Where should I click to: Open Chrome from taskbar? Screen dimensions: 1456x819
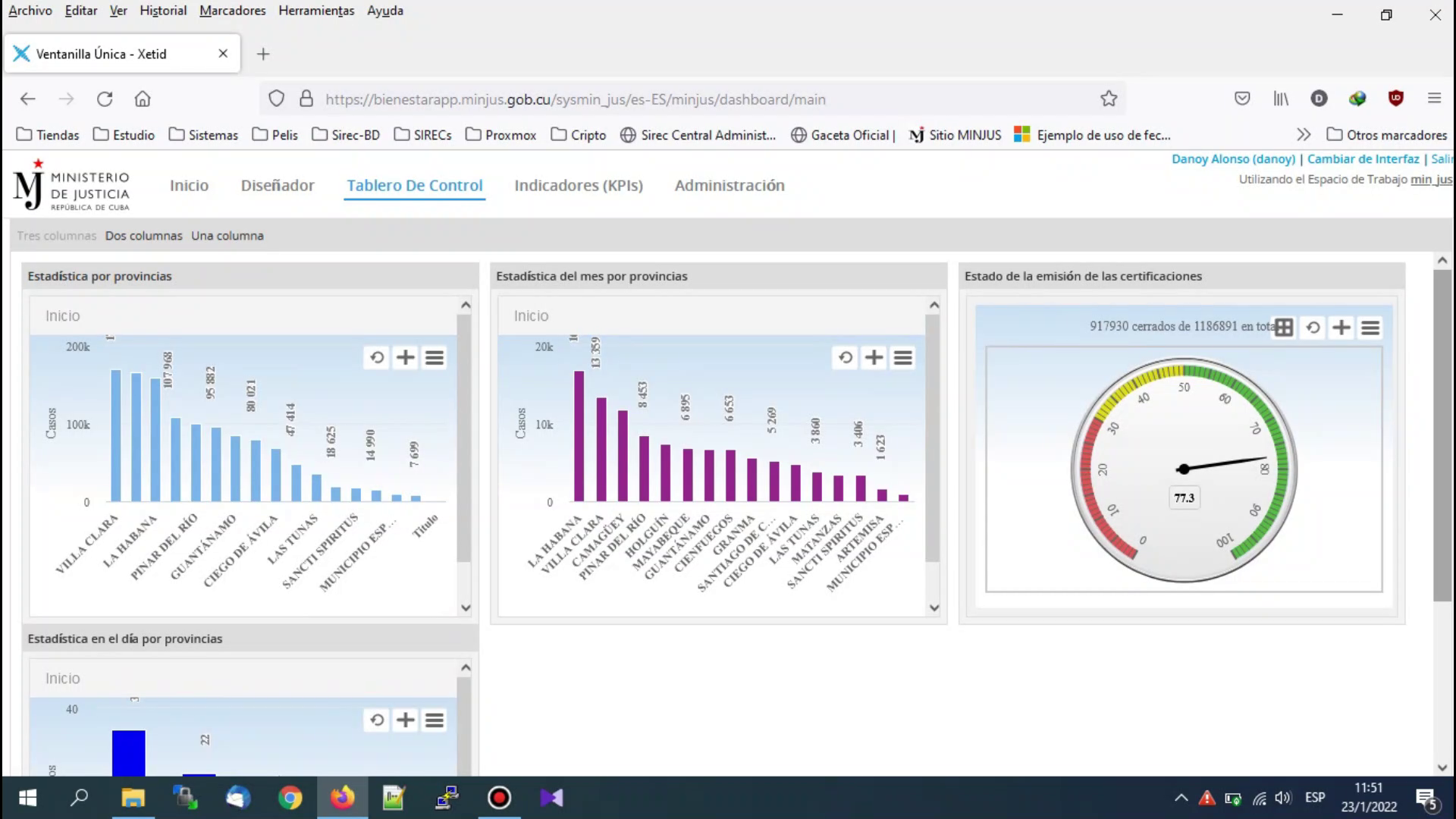coord(290,798)
